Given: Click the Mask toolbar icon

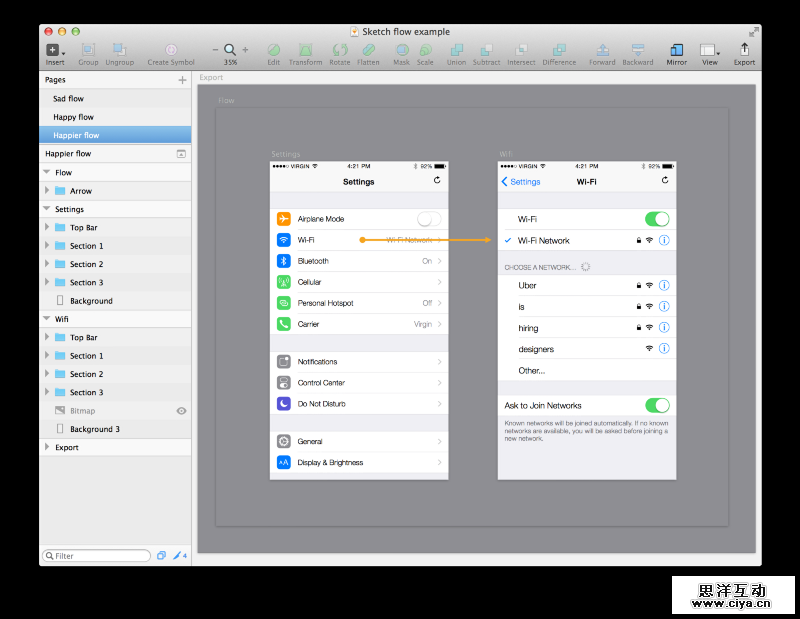Looking at the screenshot, I should point(401,47).
